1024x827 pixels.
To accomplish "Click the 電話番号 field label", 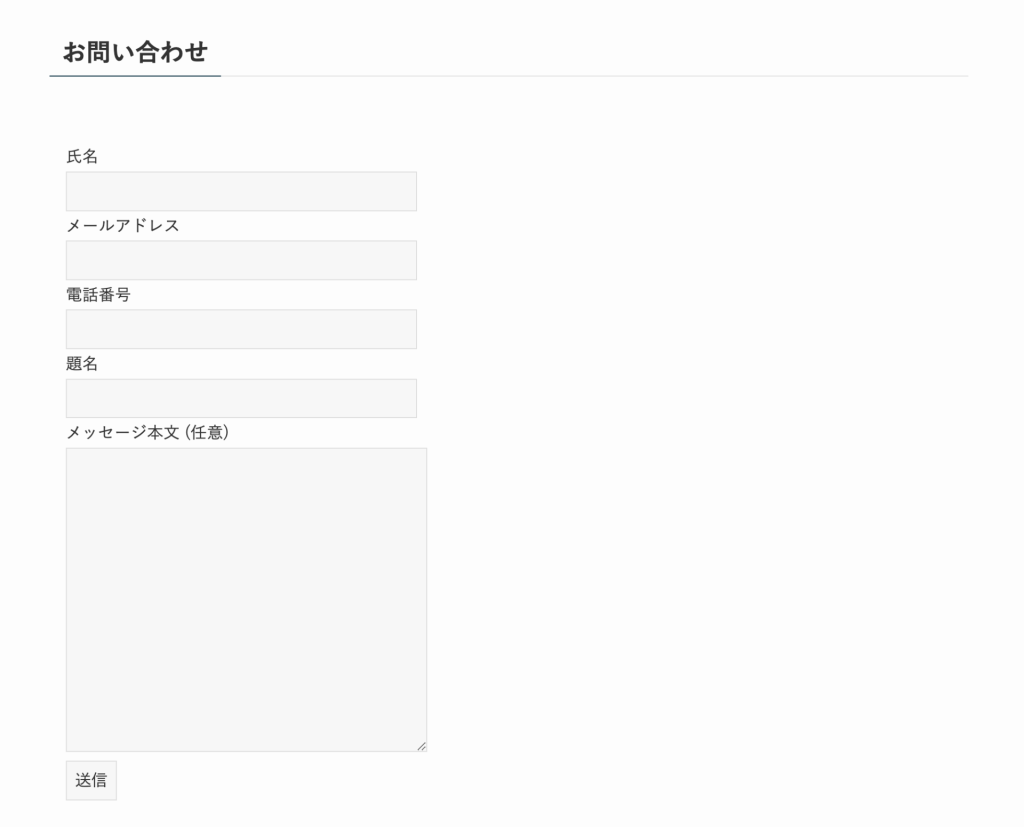I will point(98,295).
